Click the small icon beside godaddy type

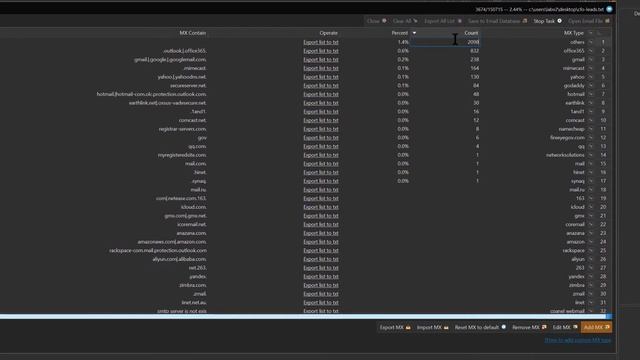(x=590, y=86)
